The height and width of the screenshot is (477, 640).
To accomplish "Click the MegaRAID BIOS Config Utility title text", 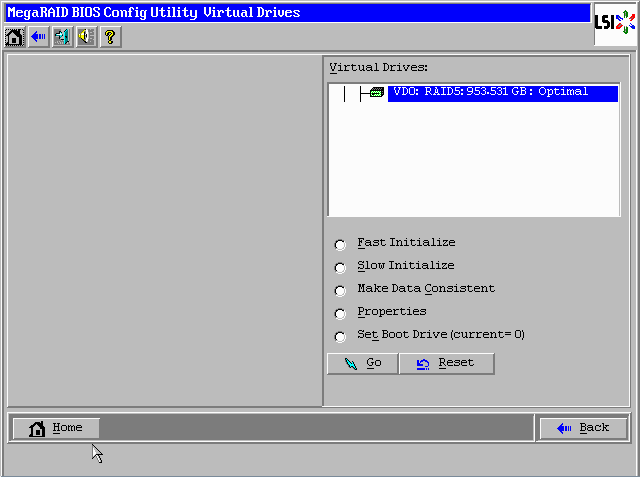I will click(x=153, y=13).
